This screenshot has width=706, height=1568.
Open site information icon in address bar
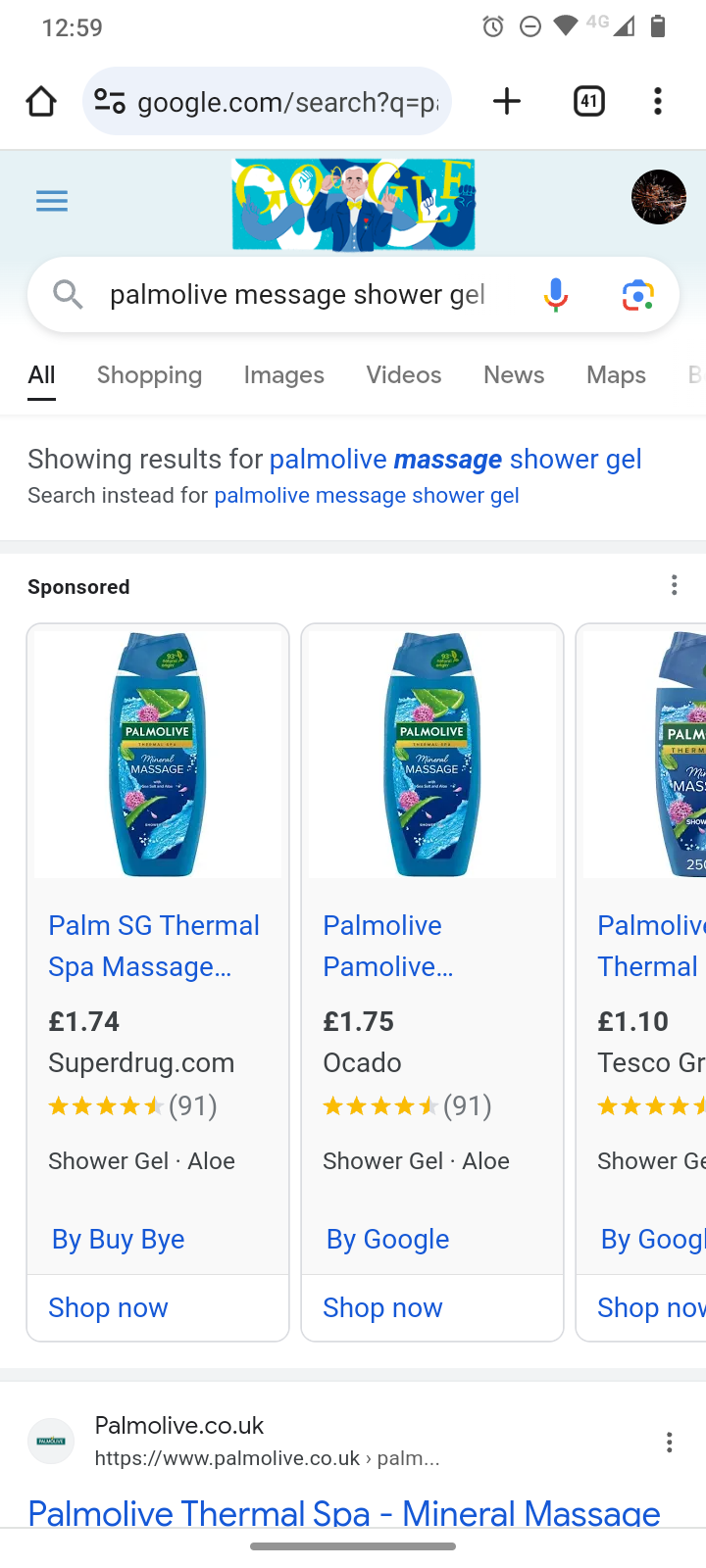point(109,101)
